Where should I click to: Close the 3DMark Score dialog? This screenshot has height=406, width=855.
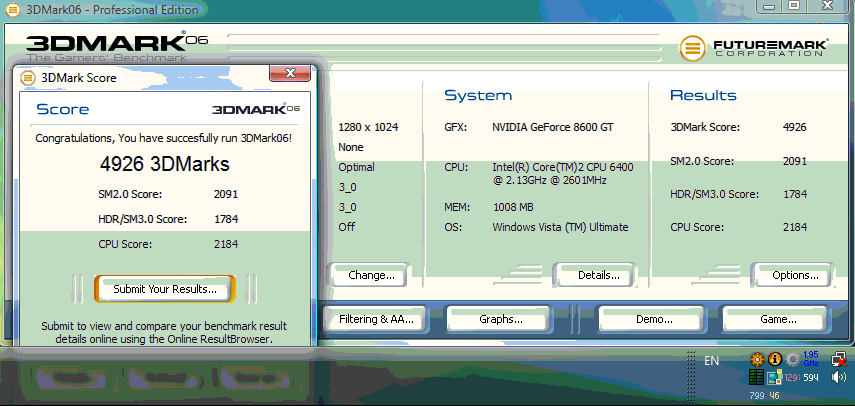[290, 73]
